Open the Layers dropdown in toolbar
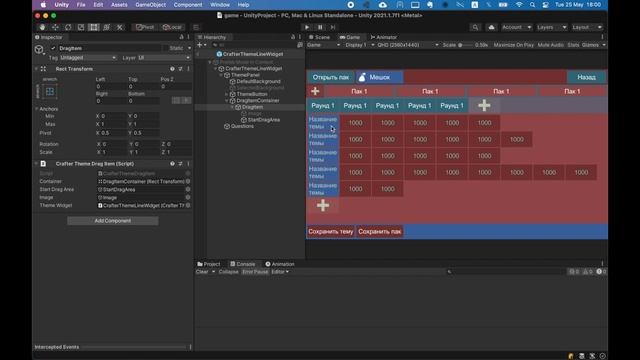640x360 pixels. (x=551, y=27)
